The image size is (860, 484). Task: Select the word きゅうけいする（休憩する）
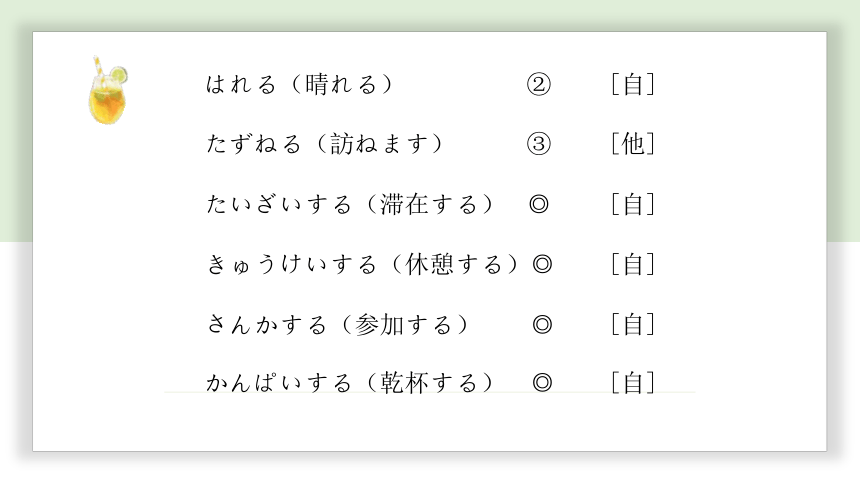[363, 264]
